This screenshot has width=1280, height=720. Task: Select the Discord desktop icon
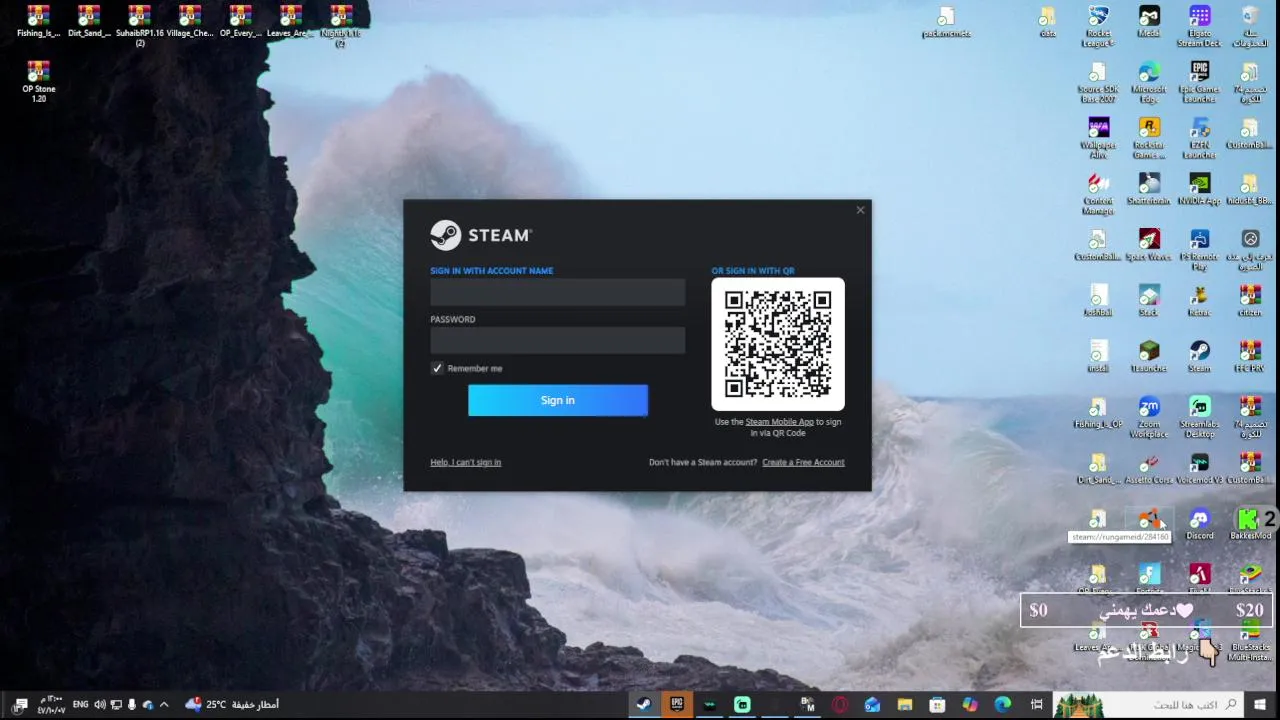coord(1199,526)
